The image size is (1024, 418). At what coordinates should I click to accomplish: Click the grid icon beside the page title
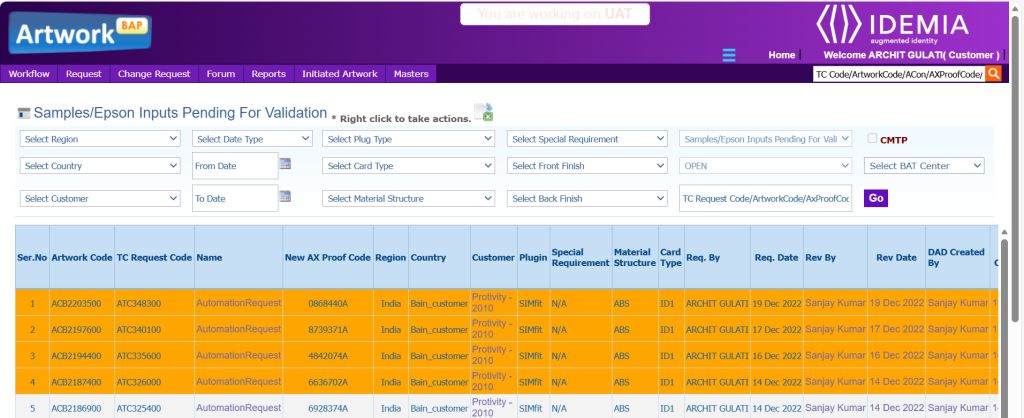point(24,114)
